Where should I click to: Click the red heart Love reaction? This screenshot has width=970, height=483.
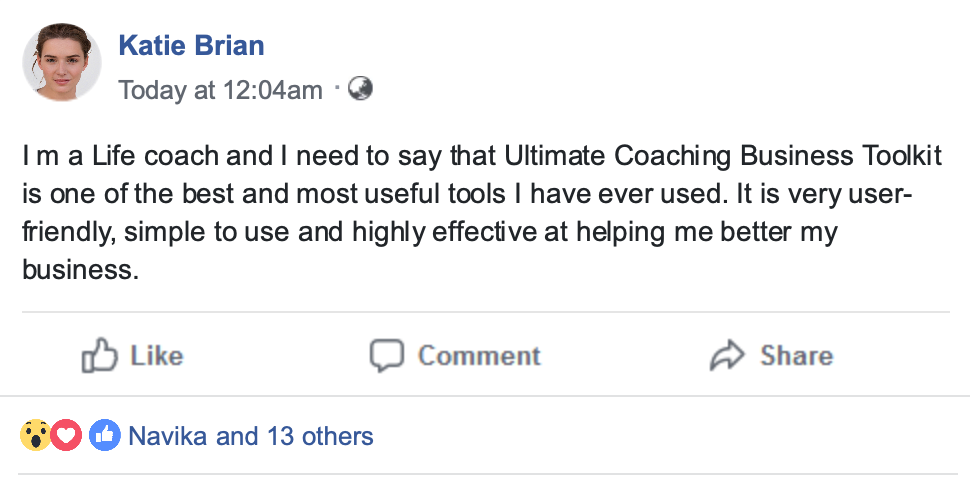click(x=66, y=436)
